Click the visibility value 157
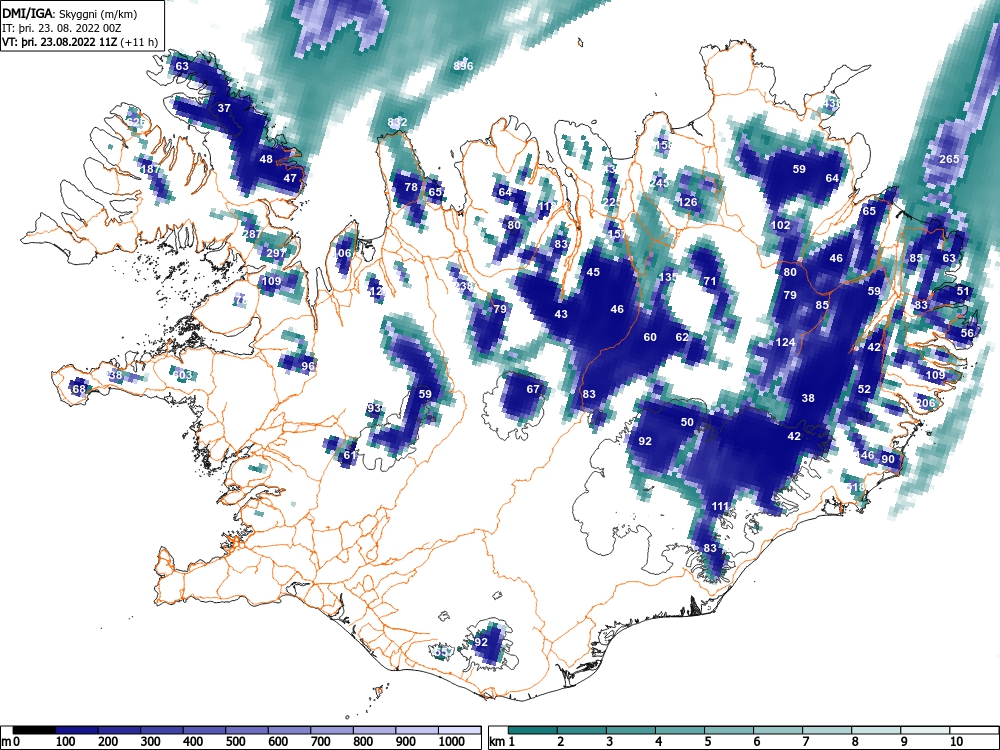The width and height of the screenshot is (1000, 750). tap(617, 234)
